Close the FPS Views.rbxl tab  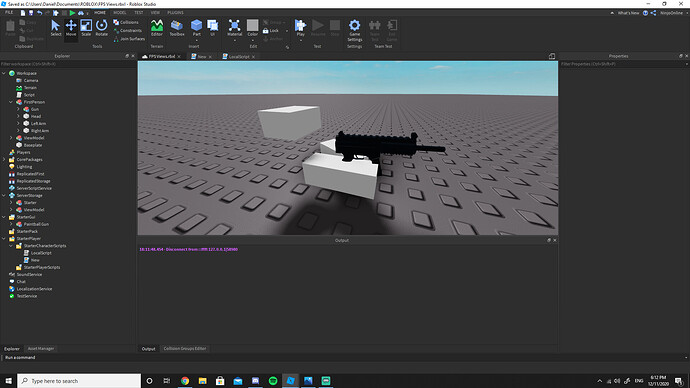(x=179, y=57)
